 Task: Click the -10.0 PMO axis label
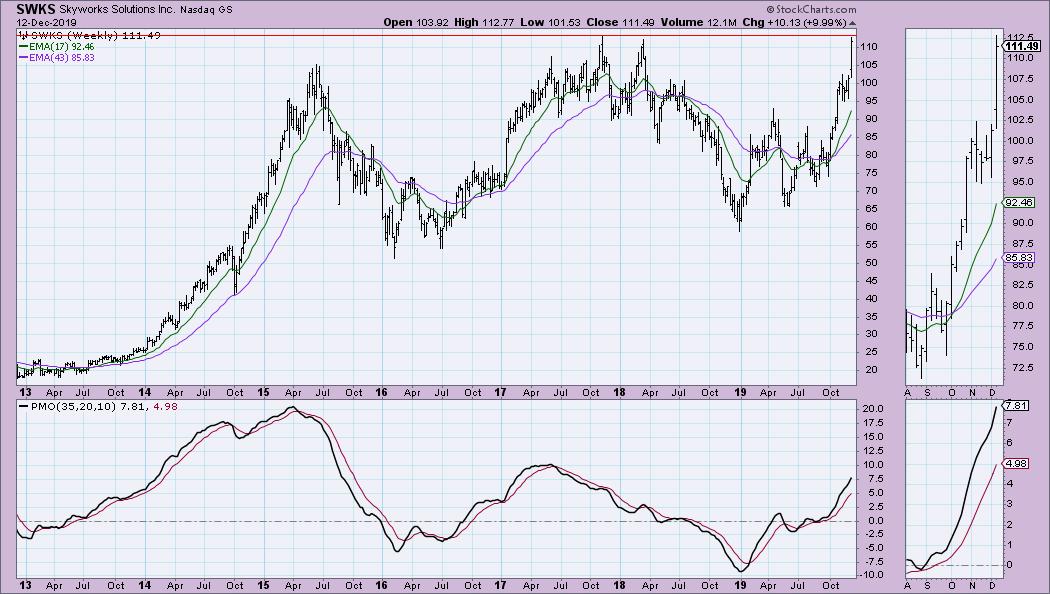(x=871, y=575)
